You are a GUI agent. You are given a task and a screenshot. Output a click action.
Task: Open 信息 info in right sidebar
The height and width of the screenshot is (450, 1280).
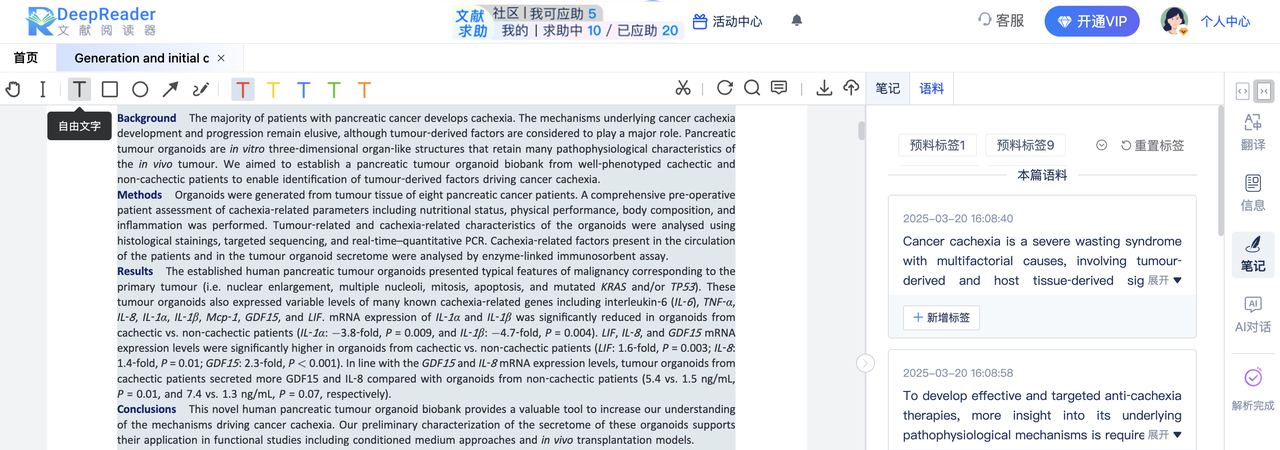1253,192
